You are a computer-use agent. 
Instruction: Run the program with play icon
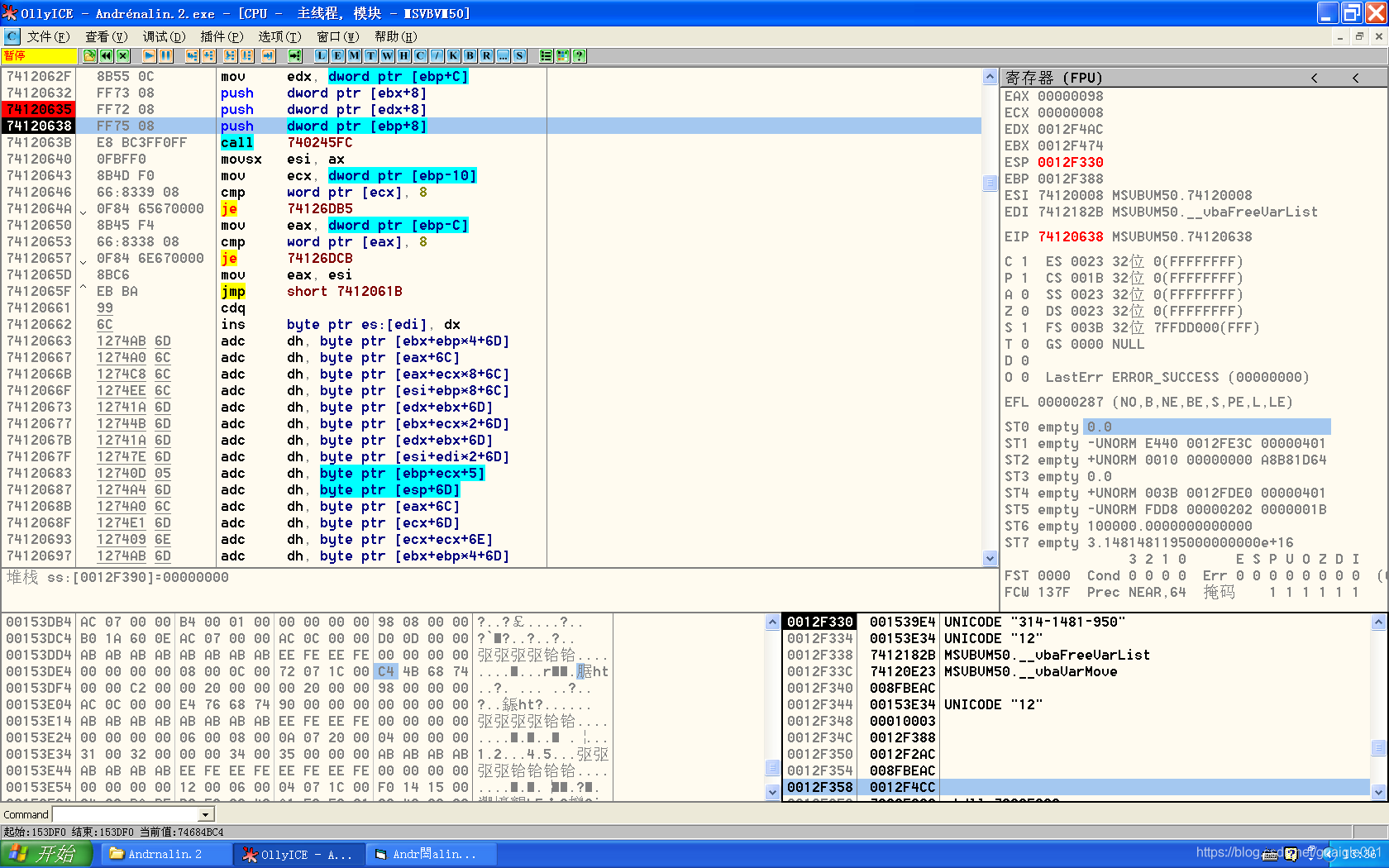point(149,55)
